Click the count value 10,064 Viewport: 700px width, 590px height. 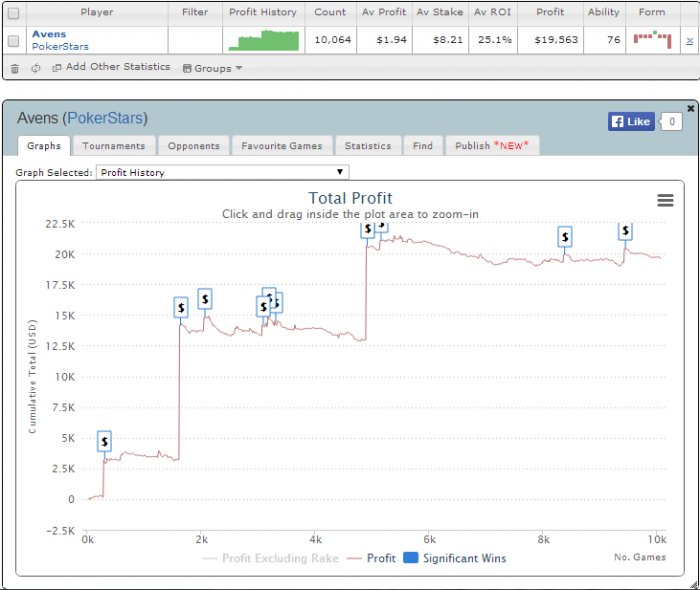pyautogui.click(x=333, y=40)
